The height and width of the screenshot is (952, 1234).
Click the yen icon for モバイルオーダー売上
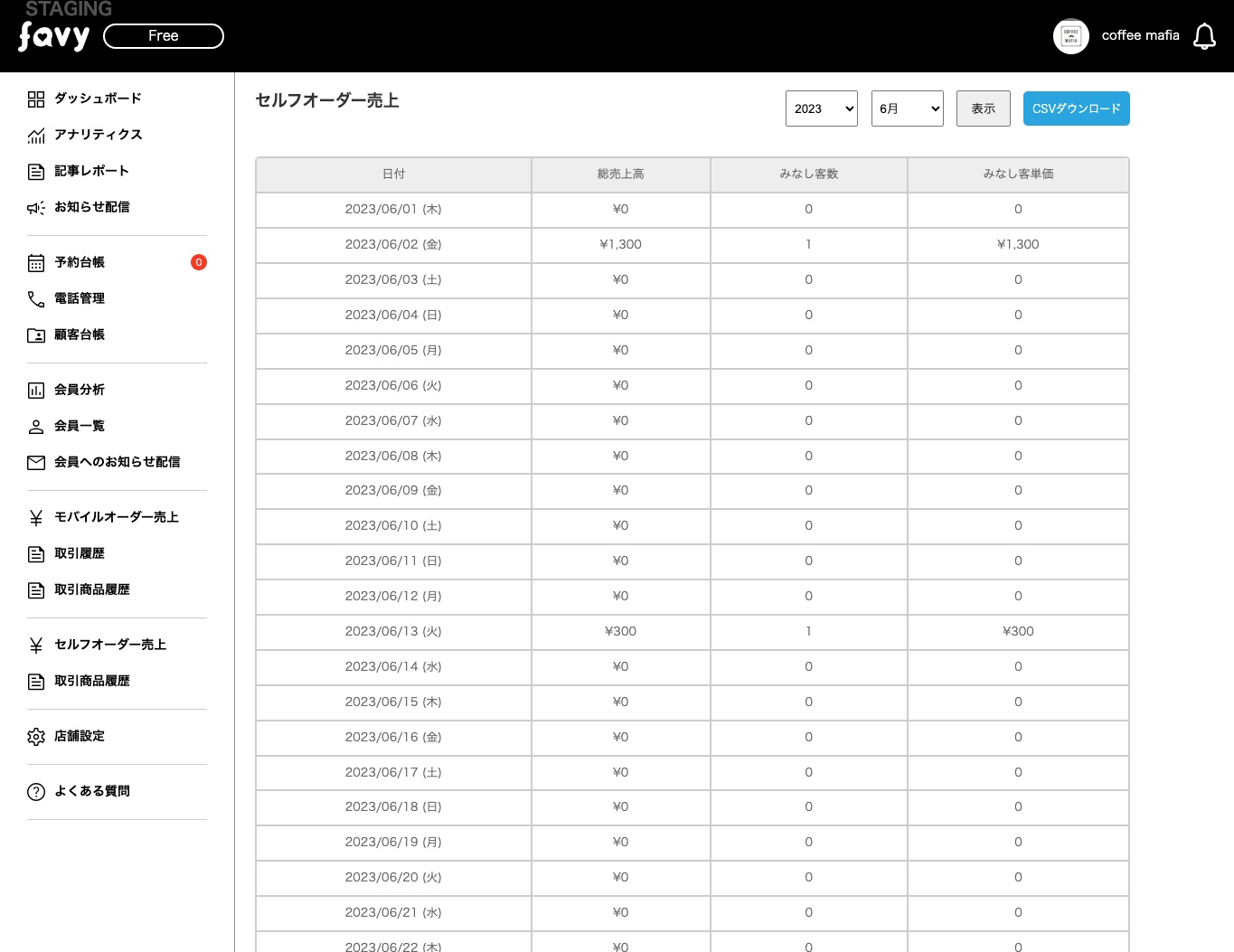pyautogui.click(x=36, y=518)
